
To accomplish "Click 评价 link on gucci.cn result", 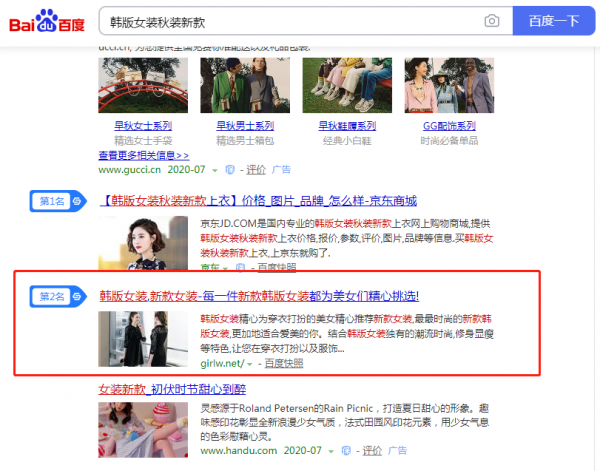I will click(255, 171).
